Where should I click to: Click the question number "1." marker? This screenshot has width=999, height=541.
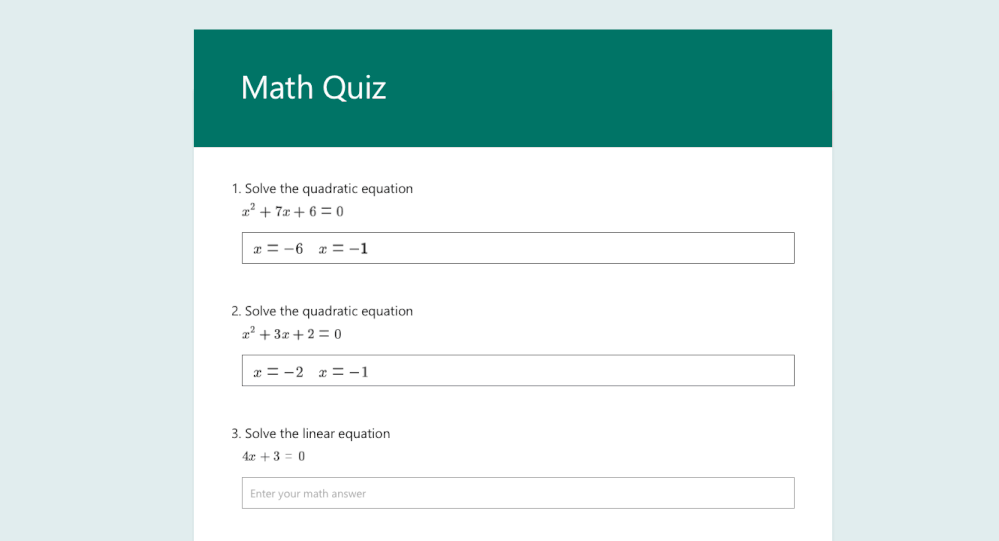click(x=236, y=189)
